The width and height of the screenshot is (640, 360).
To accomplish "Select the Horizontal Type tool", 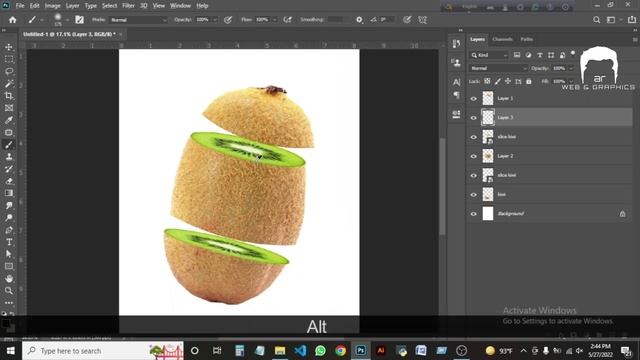I will tap(9, 242).
